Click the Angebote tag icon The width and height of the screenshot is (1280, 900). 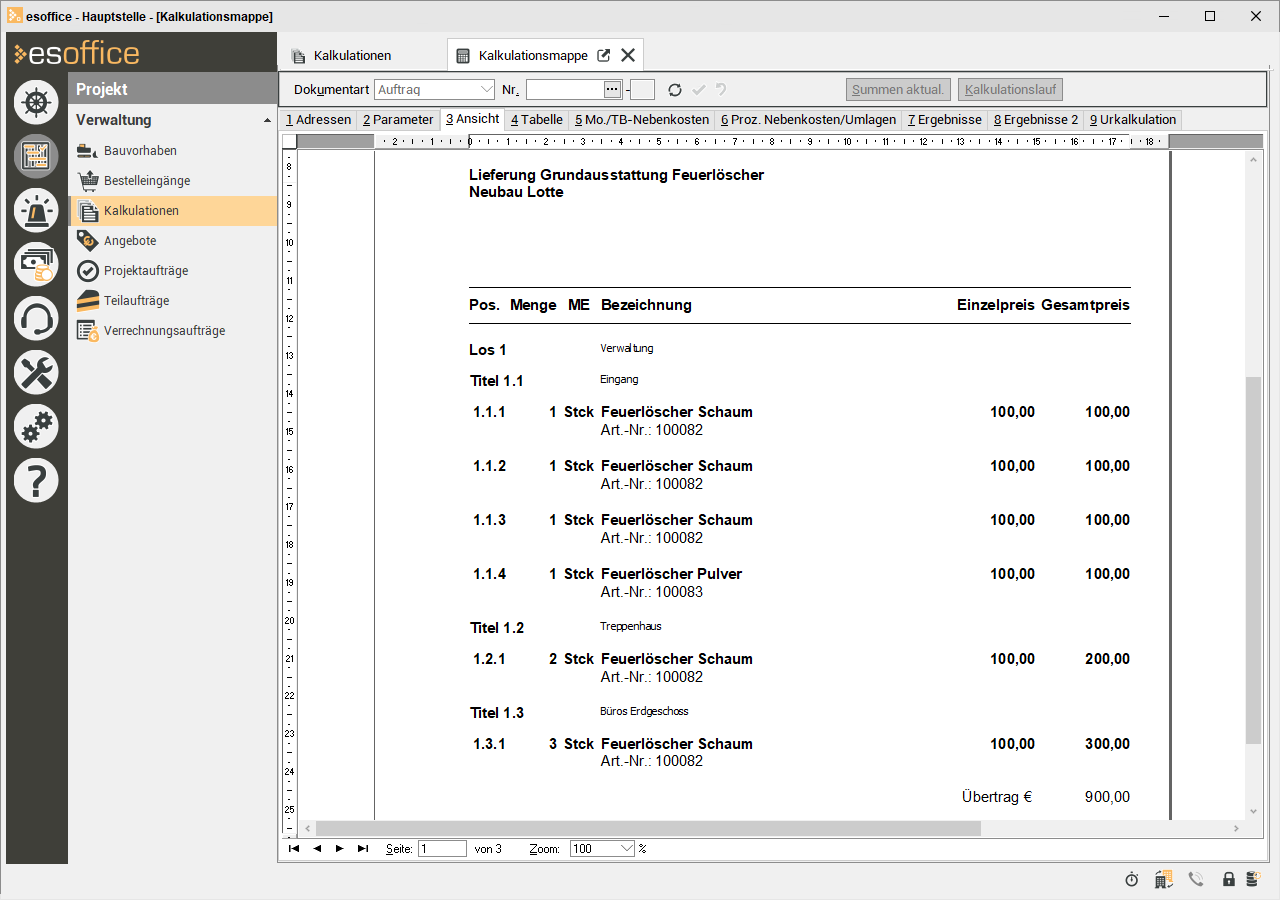tap(87, 241)
